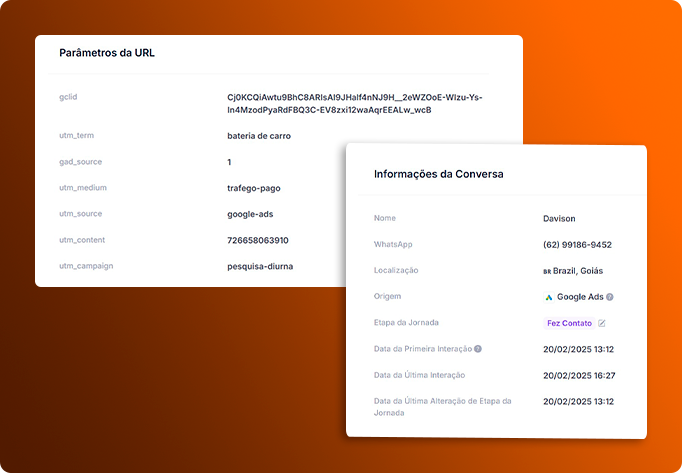This screenshot has width=682, height=474.
Task: Click the WhatsApp number (62) 99186-9452
Action: pos(577,245)
